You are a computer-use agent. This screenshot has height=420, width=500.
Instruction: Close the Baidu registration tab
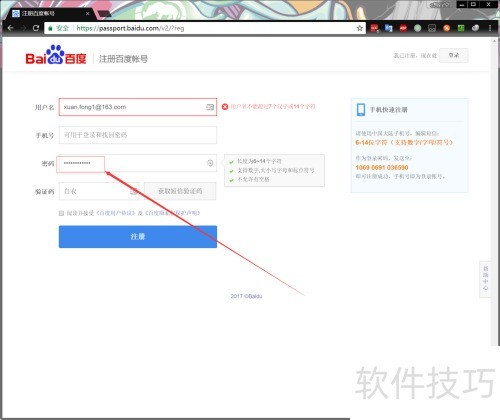[87, 14]
